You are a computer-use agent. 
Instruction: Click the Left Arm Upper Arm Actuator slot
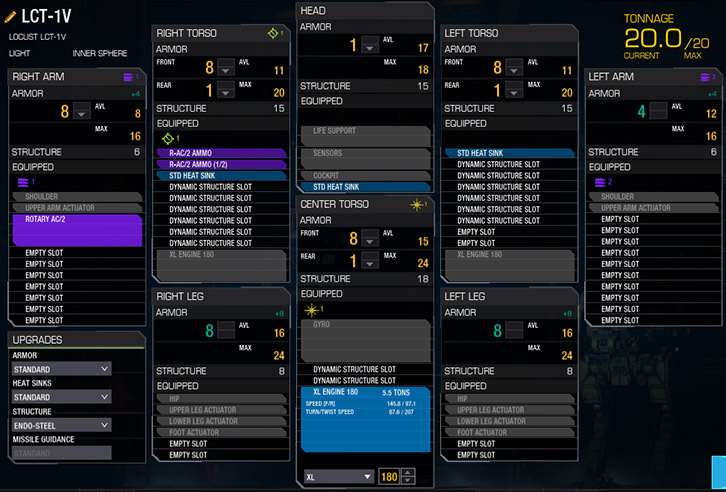(x=653, y=208)
